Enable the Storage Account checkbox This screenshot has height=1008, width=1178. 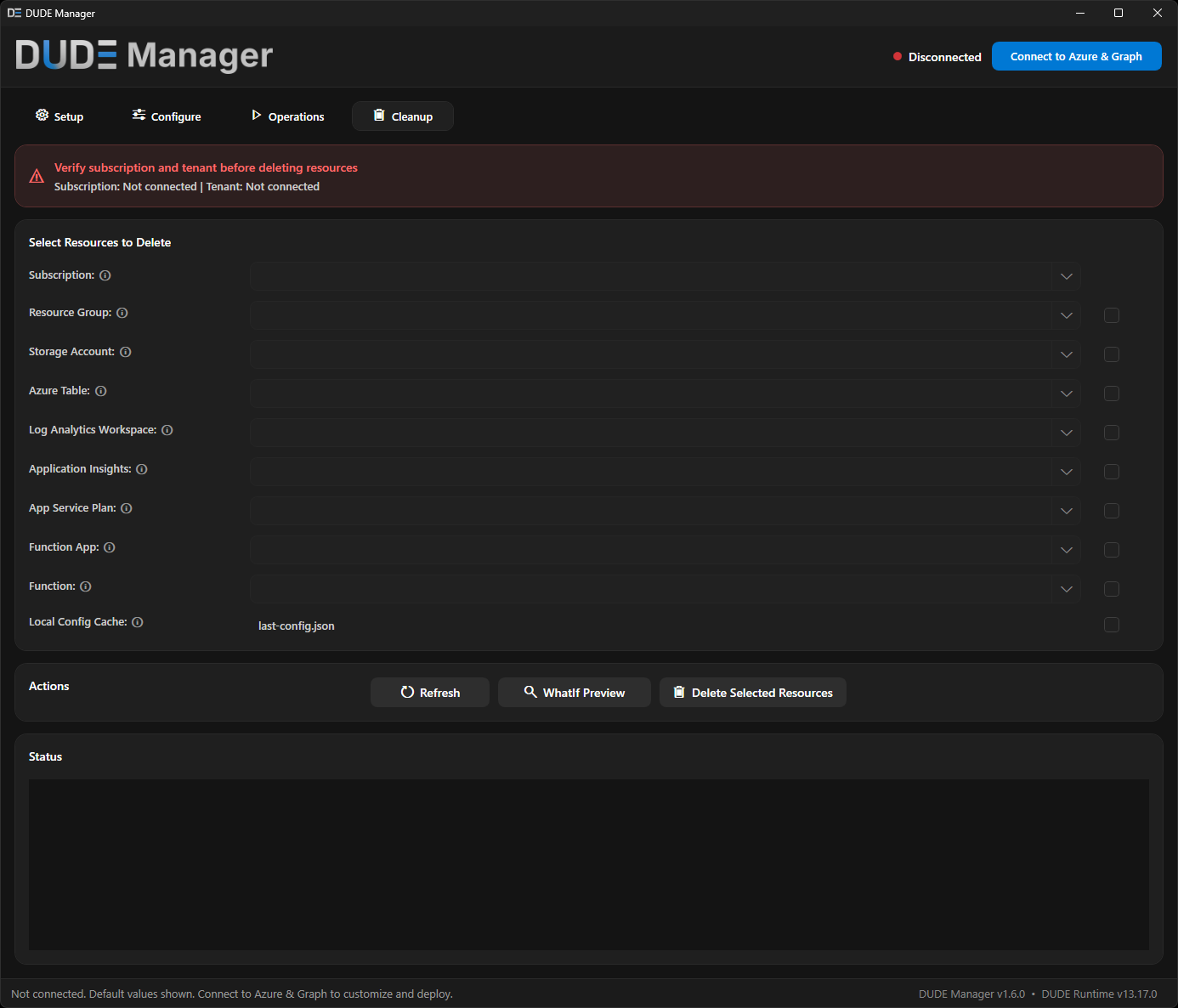click(1112, 354)
